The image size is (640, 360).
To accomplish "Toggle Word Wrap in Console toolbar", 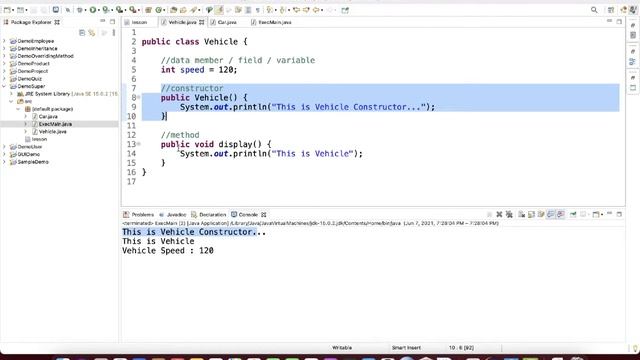I will 541,214.
